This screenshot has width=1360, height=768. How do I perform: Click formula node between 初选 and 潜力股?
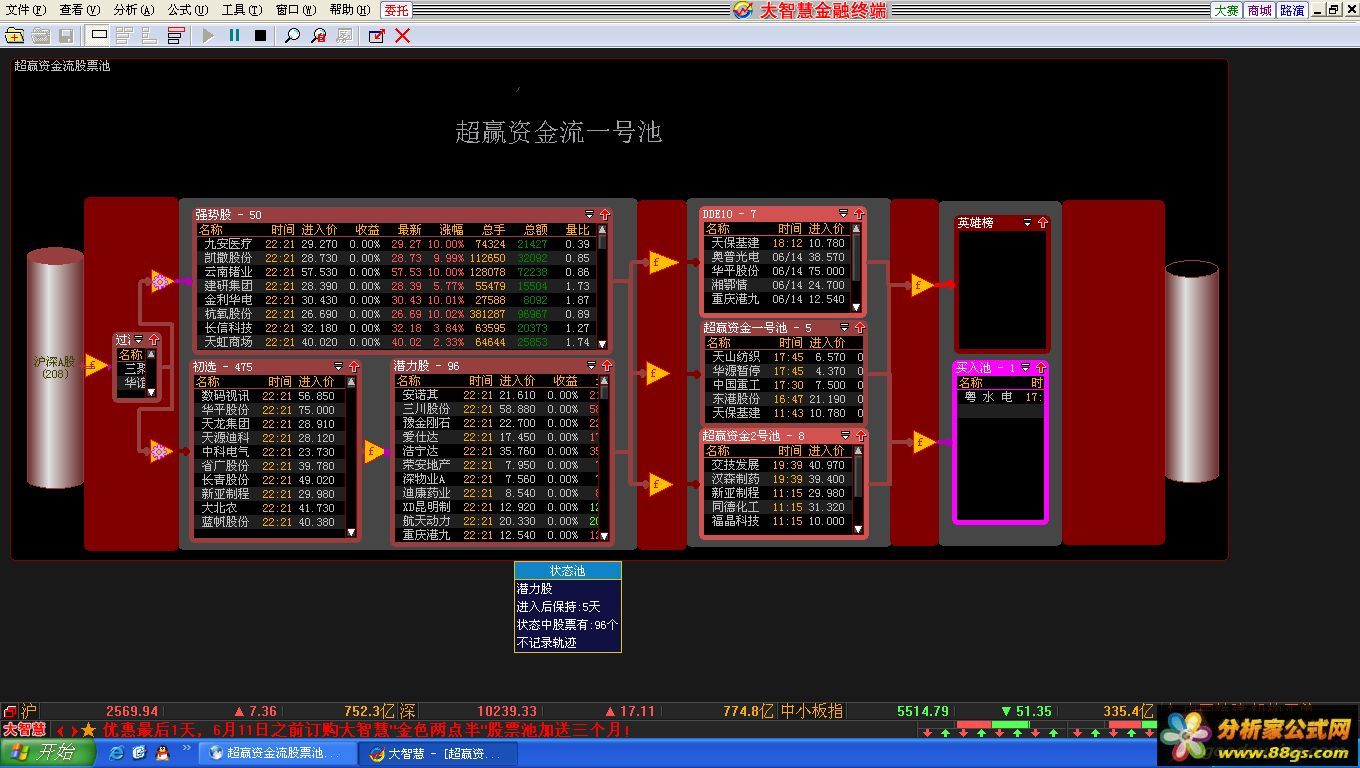pos(374,451)
